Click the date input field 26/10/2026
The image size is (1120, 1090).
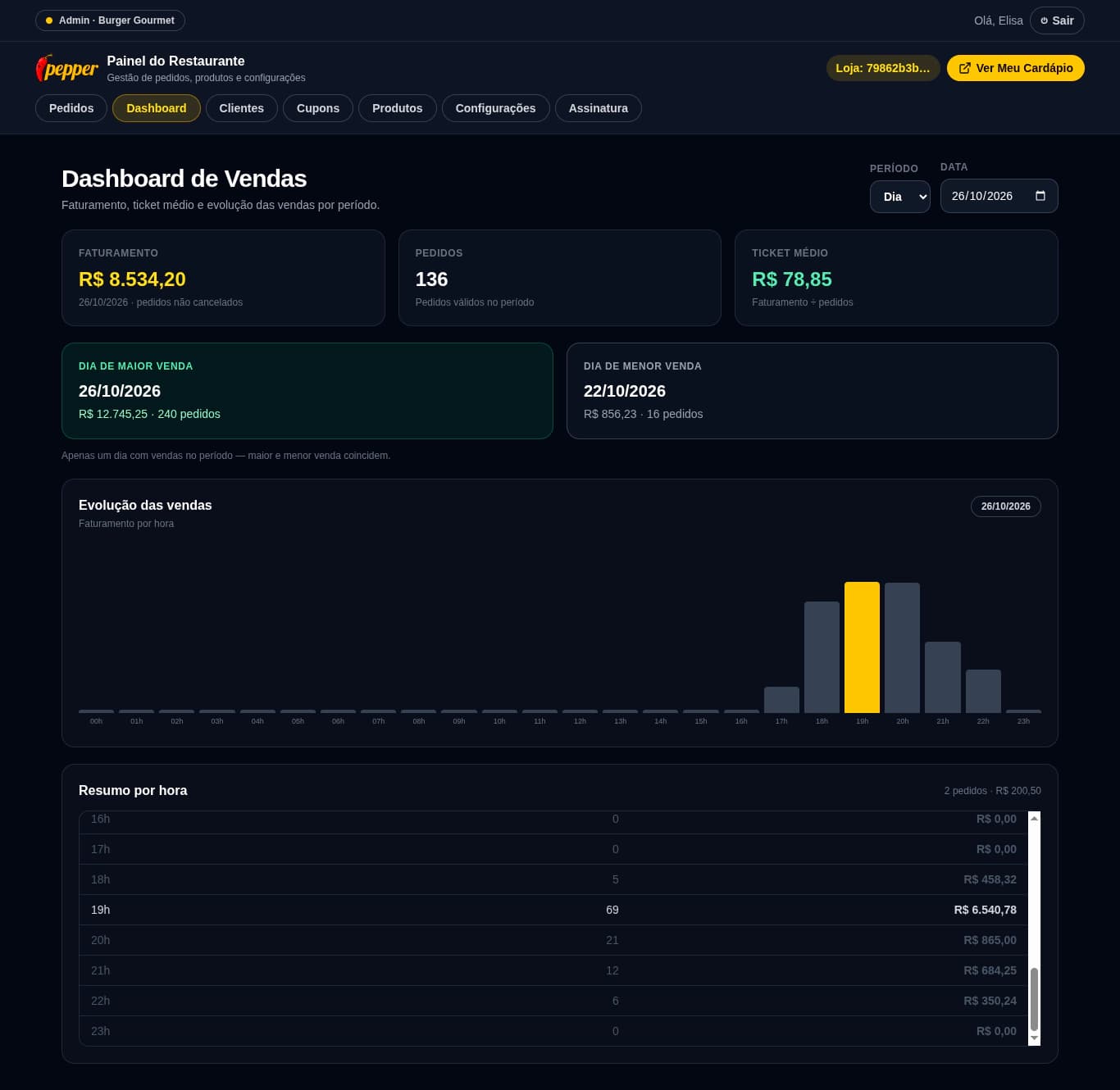pyautogui.click(x=999, y=196)
